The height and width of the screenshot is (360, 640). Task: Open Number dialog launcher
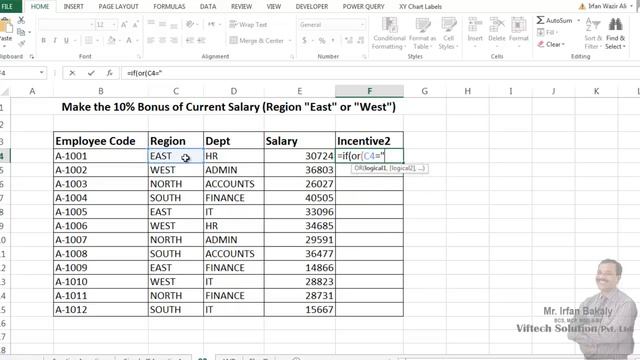(x=364, y=57)
